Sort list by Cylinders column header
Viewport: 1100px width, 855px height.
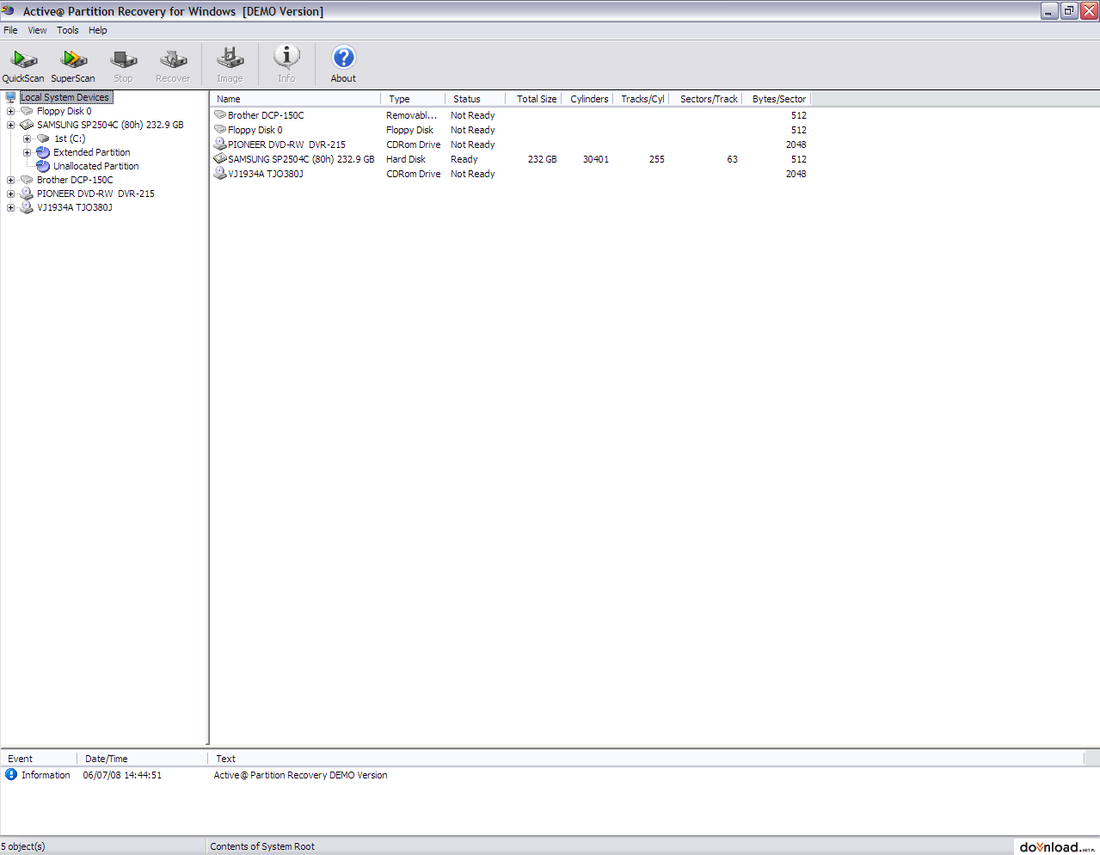tap(586, 99)
